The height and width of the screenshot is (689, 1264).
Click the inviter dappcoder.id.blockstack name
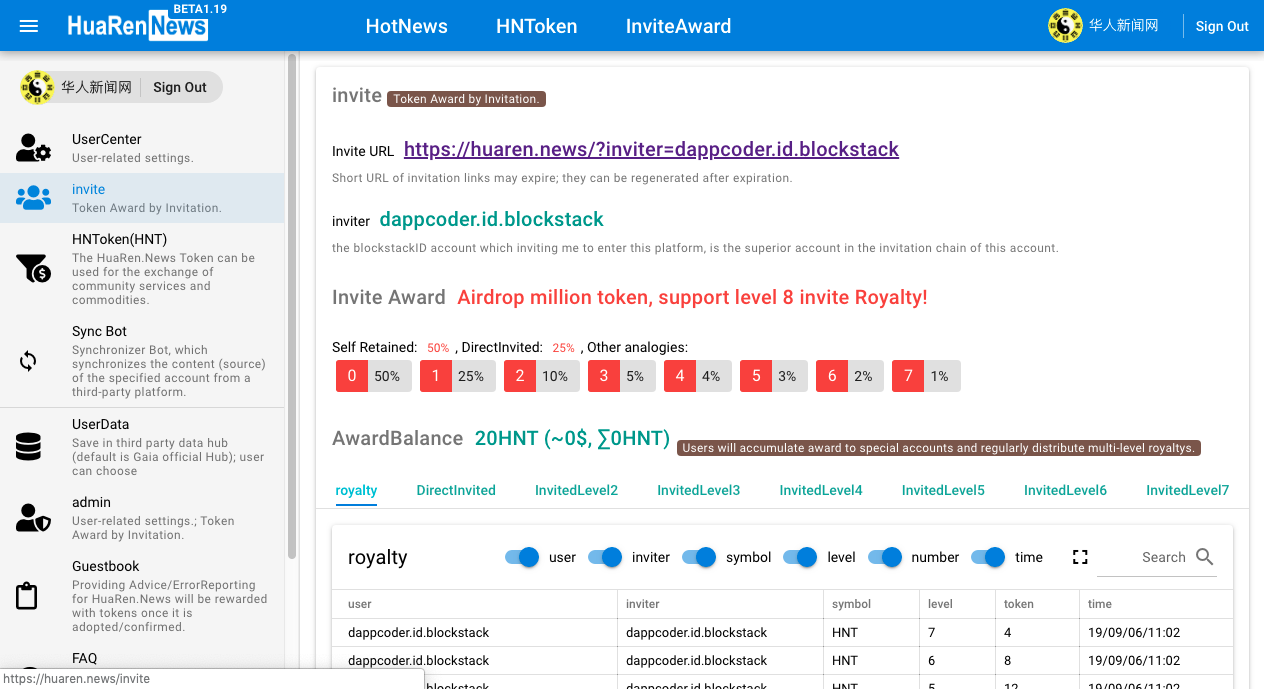point(492,219)
